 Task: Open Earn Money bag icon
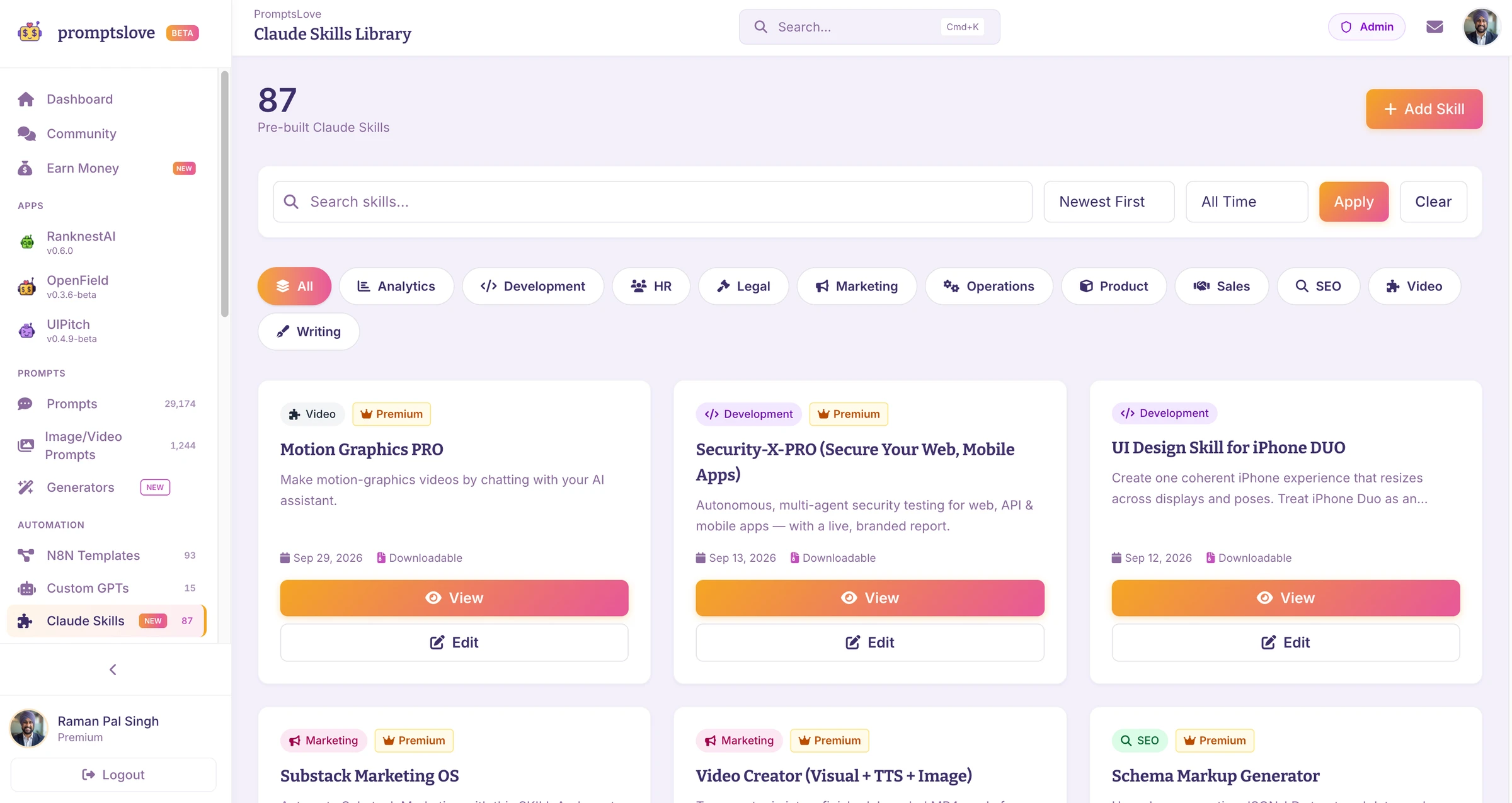(25, 168)
